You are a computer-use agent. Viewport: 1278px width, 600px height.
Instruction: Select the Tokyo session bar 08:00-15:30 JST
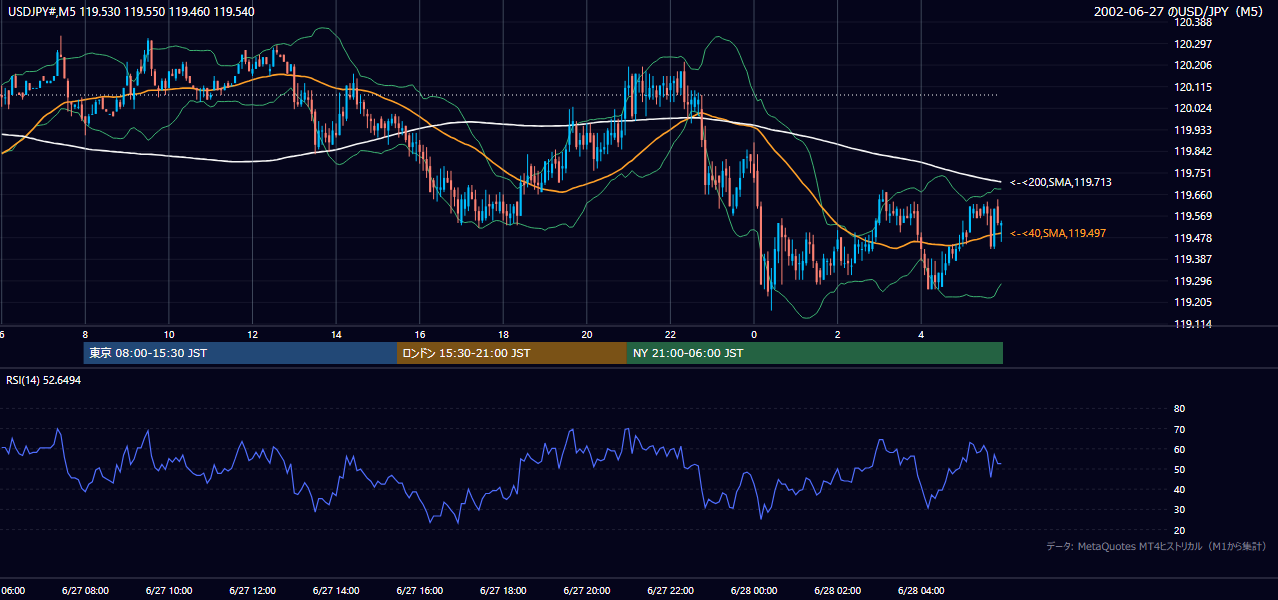pos(240,353)
